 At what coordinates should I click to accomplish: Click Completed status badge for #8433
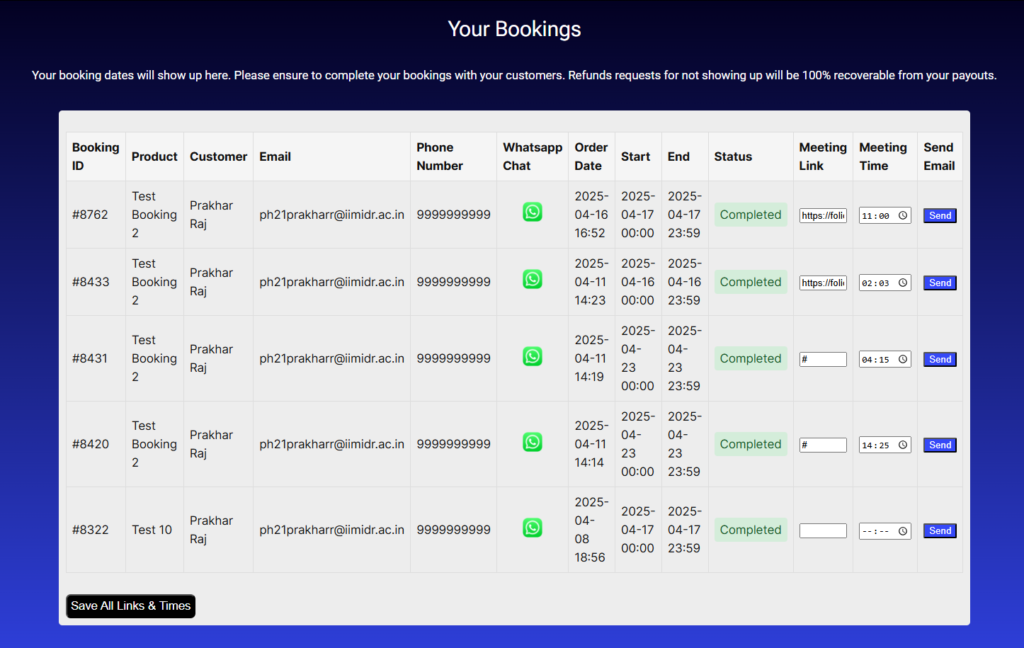[750, 282]
